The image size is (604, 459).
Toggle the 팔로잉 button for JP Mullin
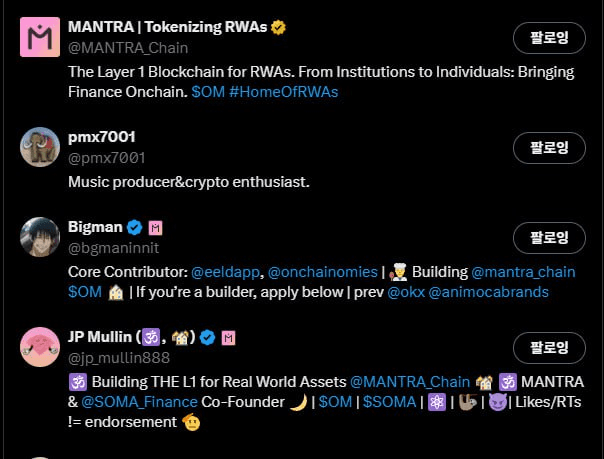[x=549, y=348]
